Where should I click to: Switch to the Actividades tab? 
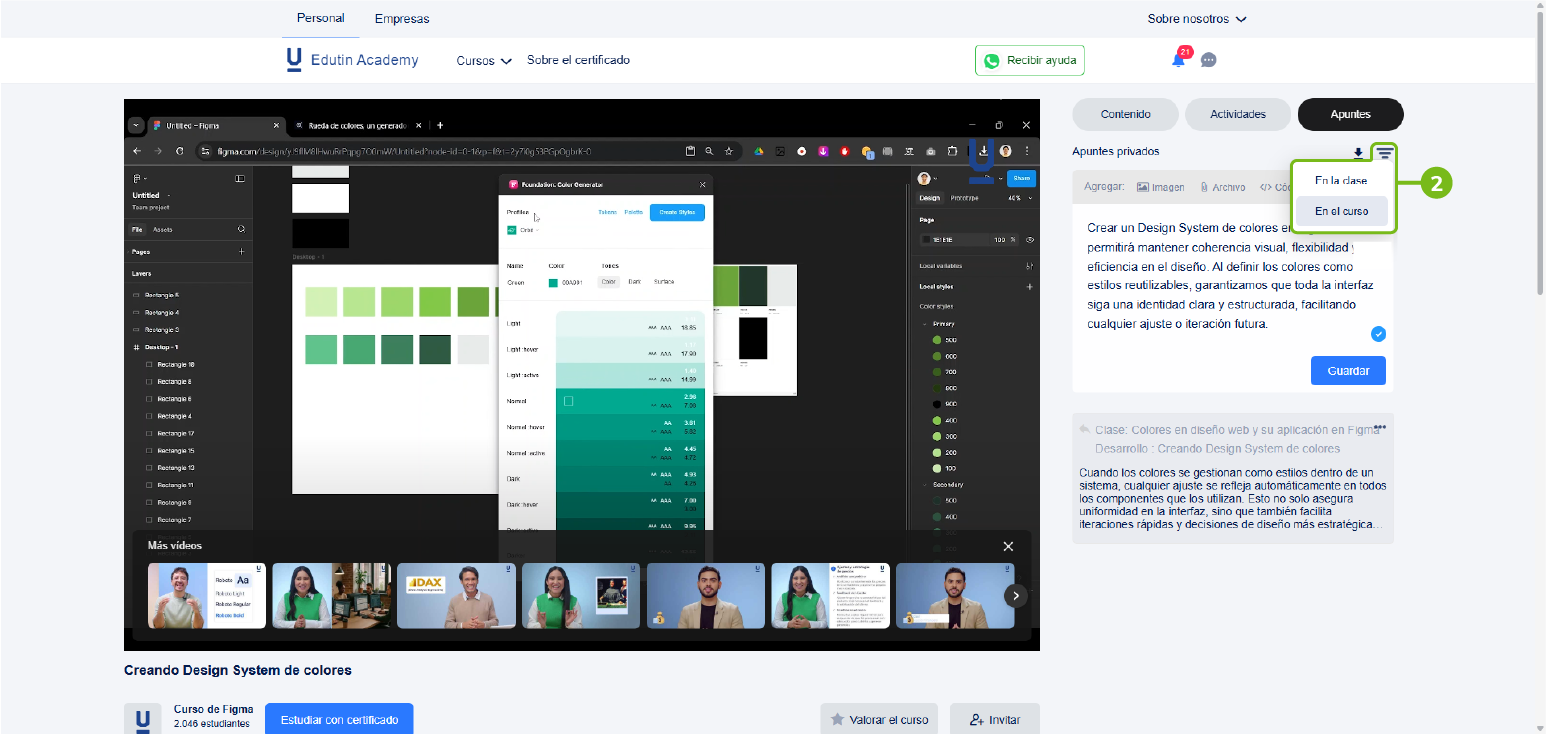1237,114
